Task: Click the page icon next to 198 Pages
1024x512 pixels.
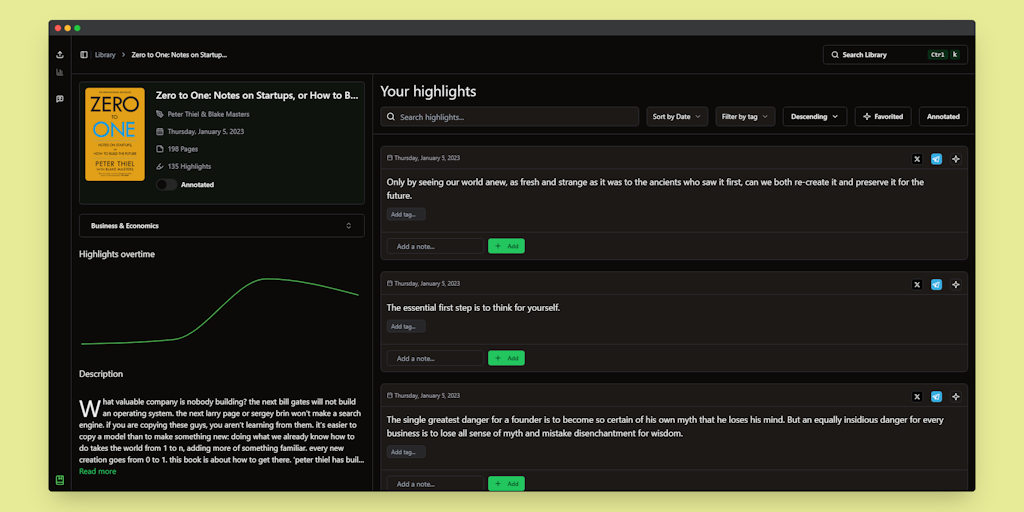Action: point(160,149)
